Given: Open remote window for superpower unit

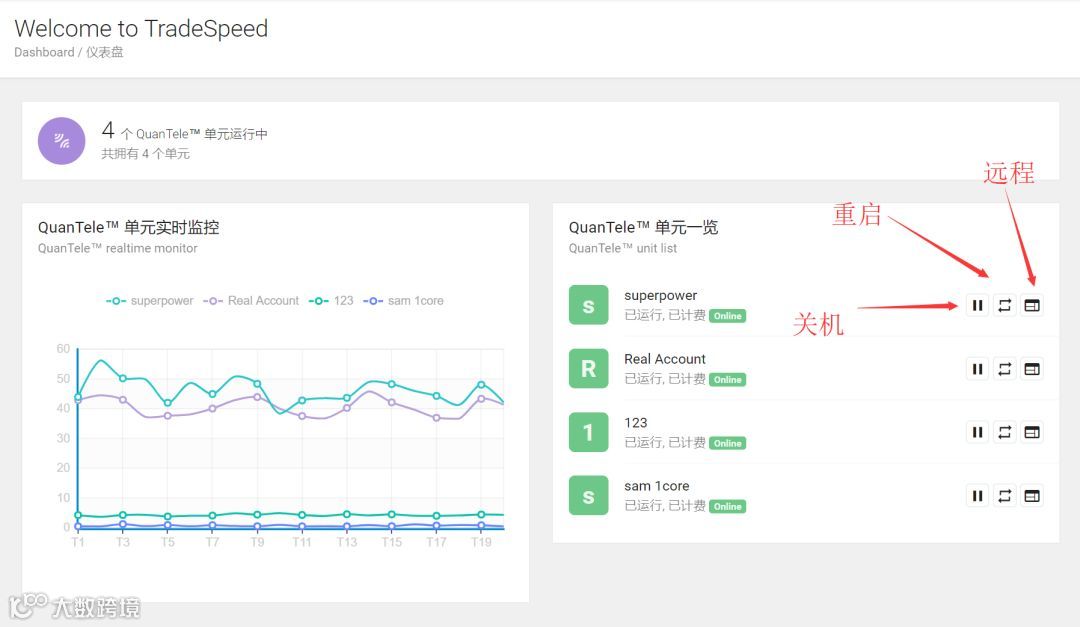Looking at the screenshot, I should tap(1032, 305).
